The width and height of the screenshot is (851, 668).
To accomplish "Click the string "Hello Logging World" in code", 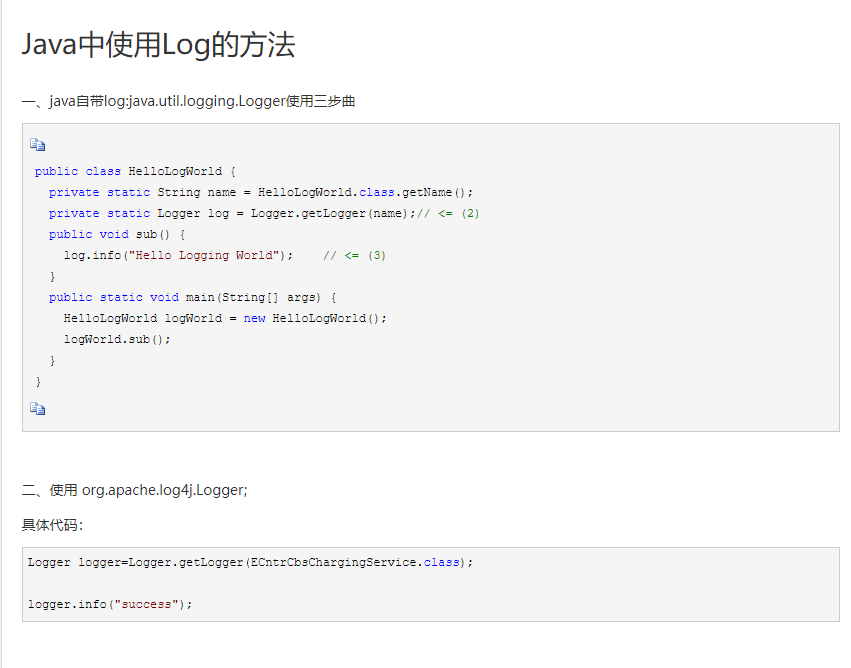I will click(204, 256).
